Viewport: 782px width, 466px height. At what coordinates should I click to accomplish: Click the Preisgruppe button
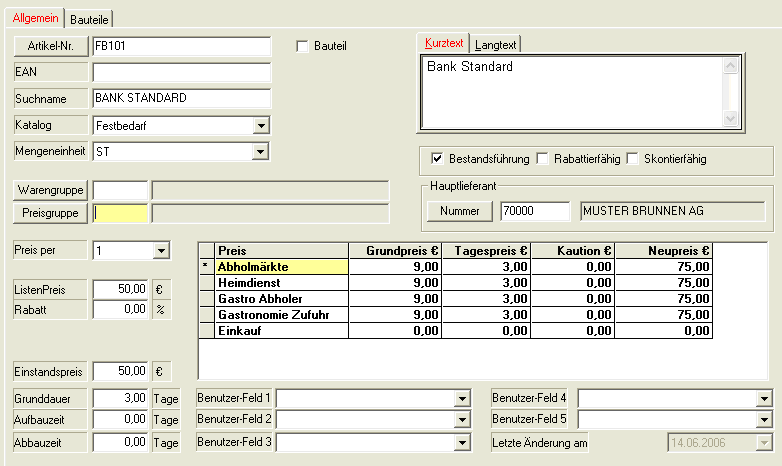coord(51,213)
